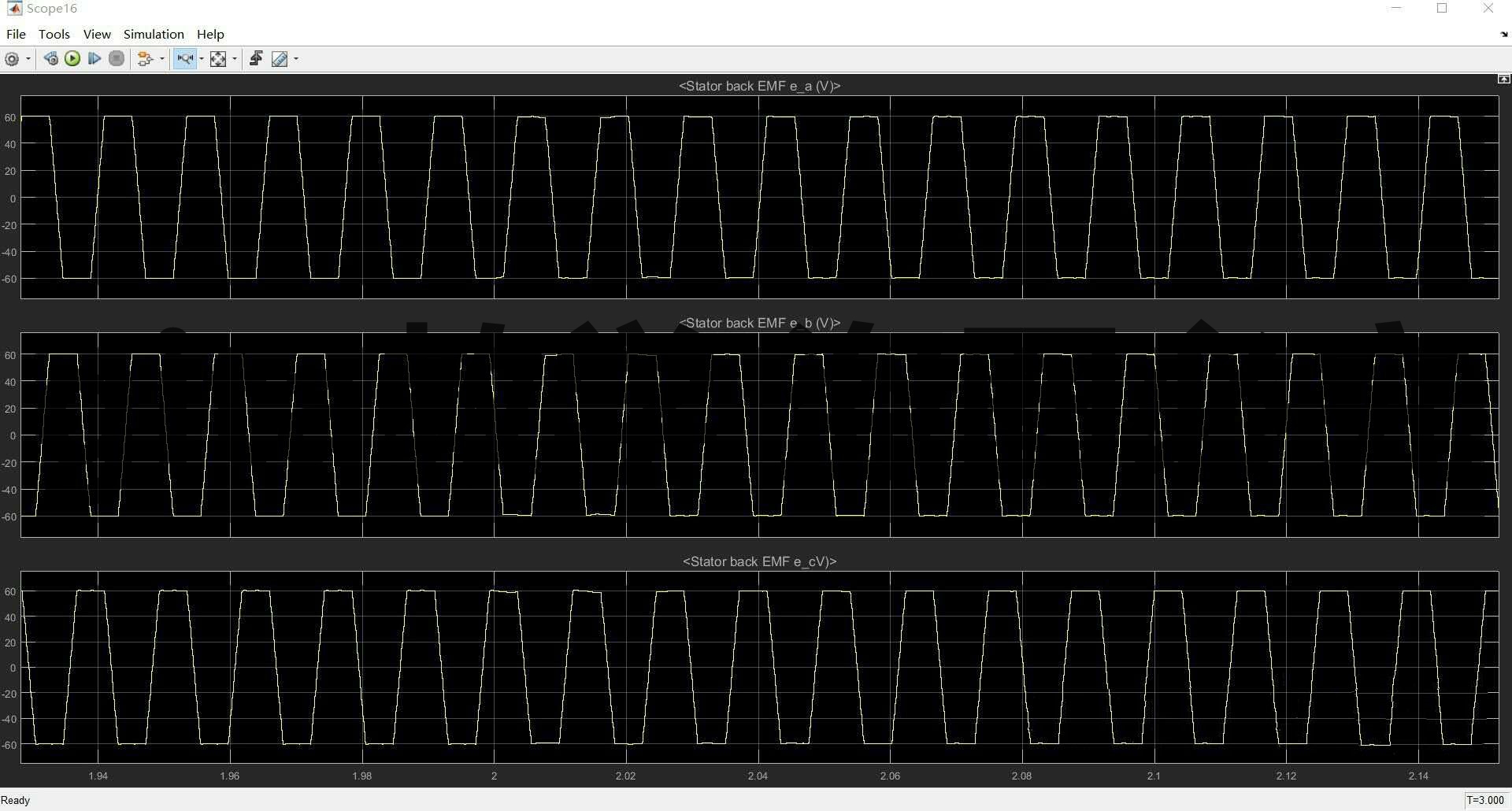Open the Tools menu
The width and height of the screenshot is (1512, 811).
[54, 34]
